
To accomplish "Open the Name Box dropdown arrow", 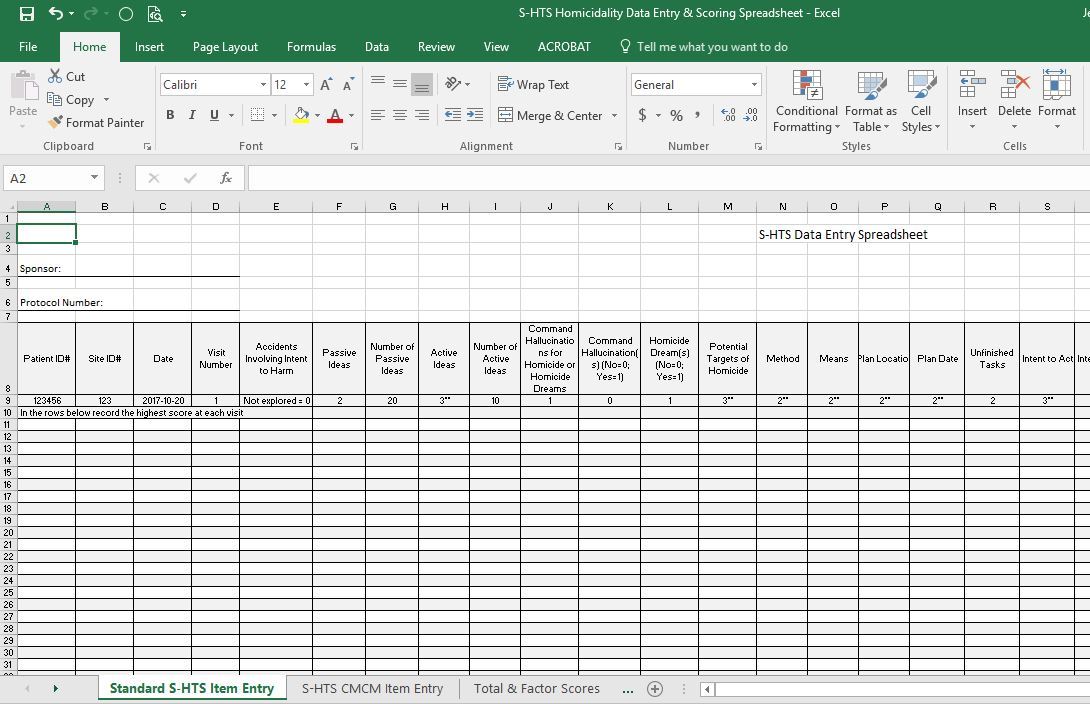I will coord(94,178).
